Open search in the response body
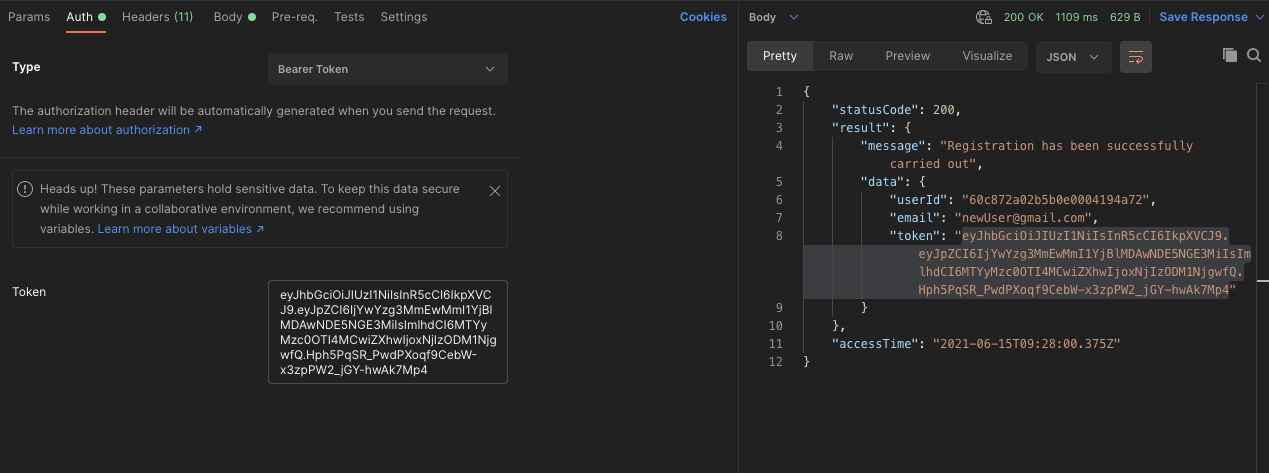The image size is (1269, 473). click(1254, 56)
